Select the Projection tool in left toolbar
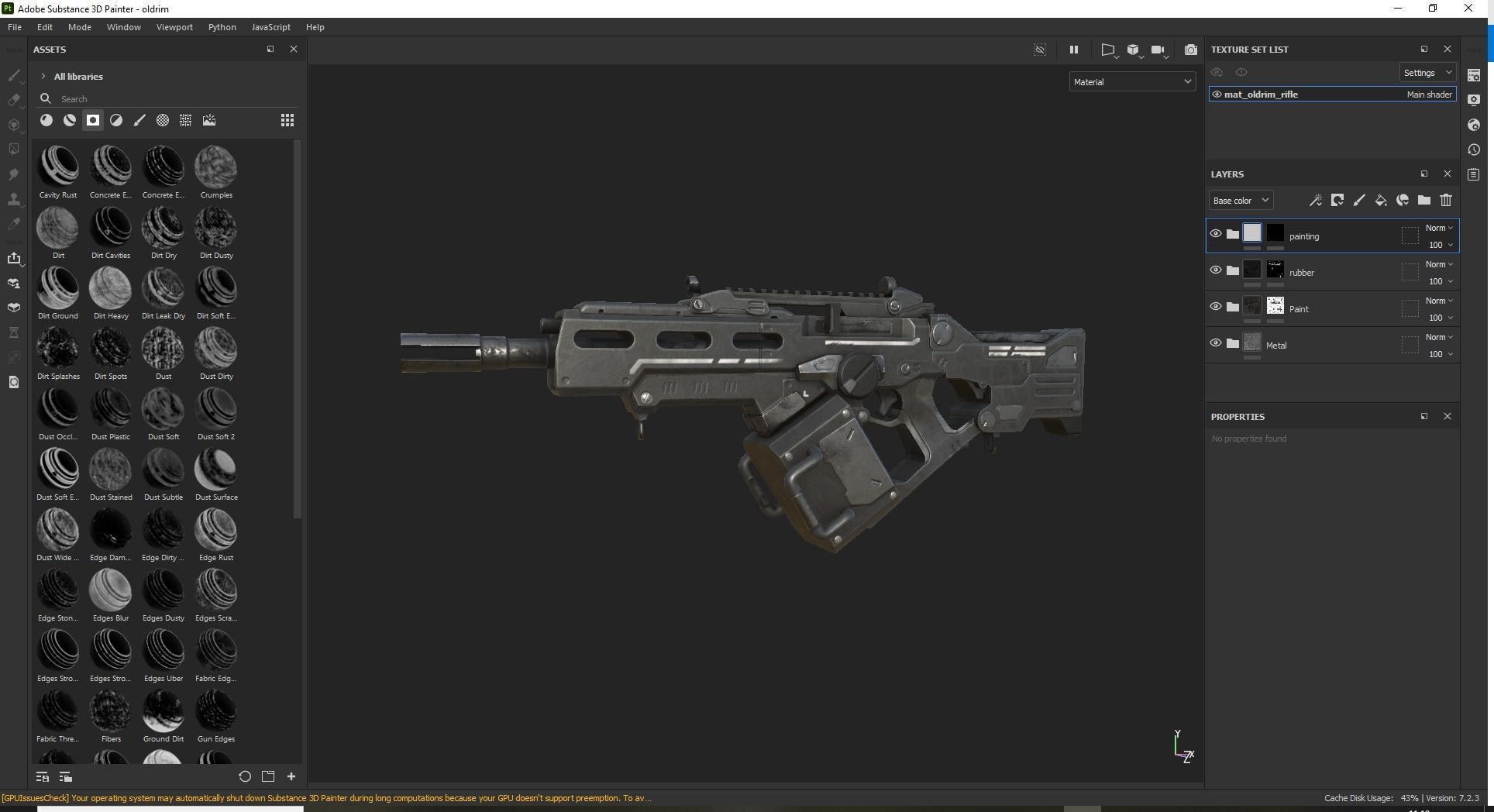 coord(13,125)
